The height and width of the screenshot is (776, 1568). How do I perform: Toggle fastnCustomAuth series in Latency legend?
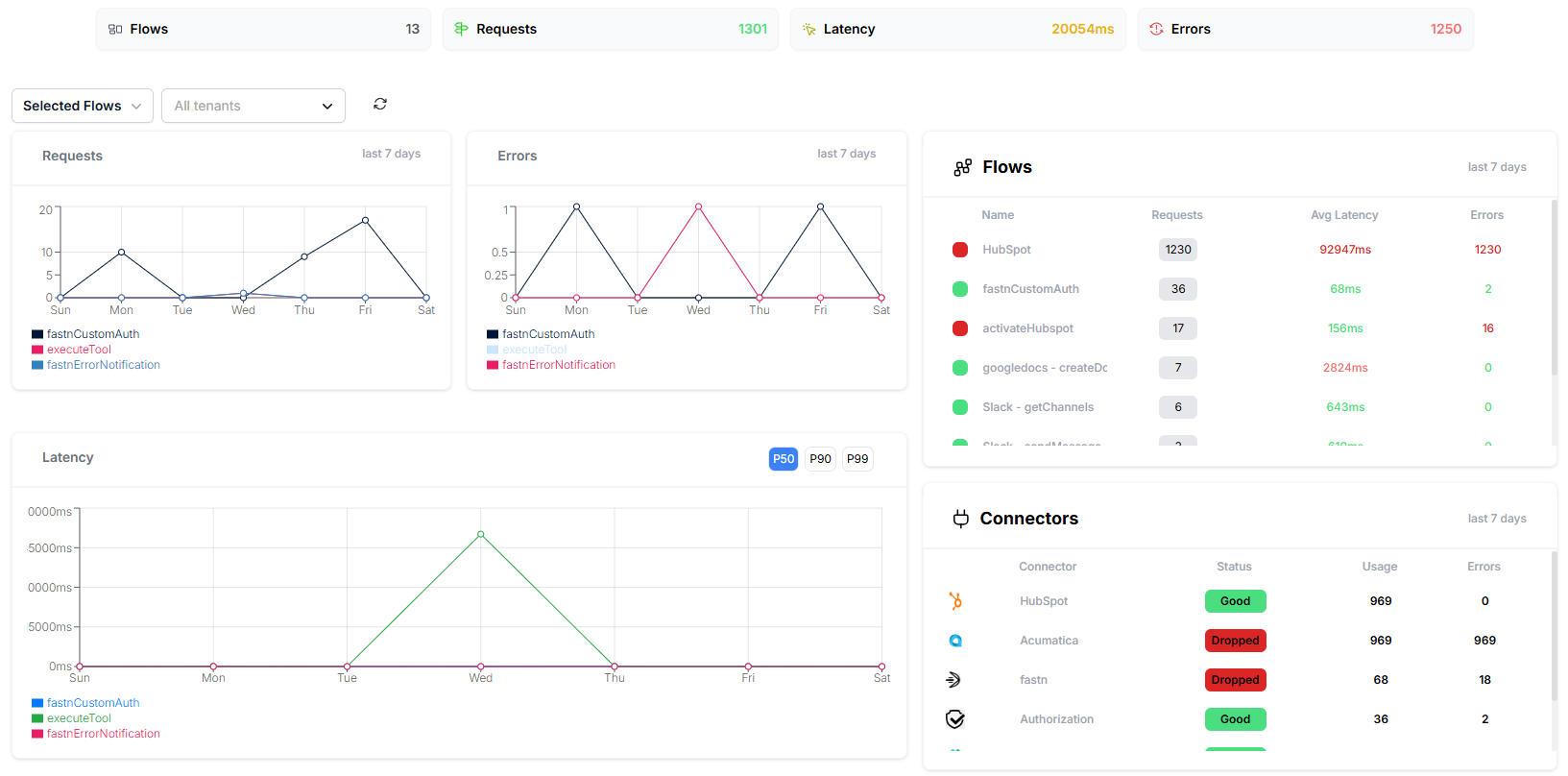(86, 703)
